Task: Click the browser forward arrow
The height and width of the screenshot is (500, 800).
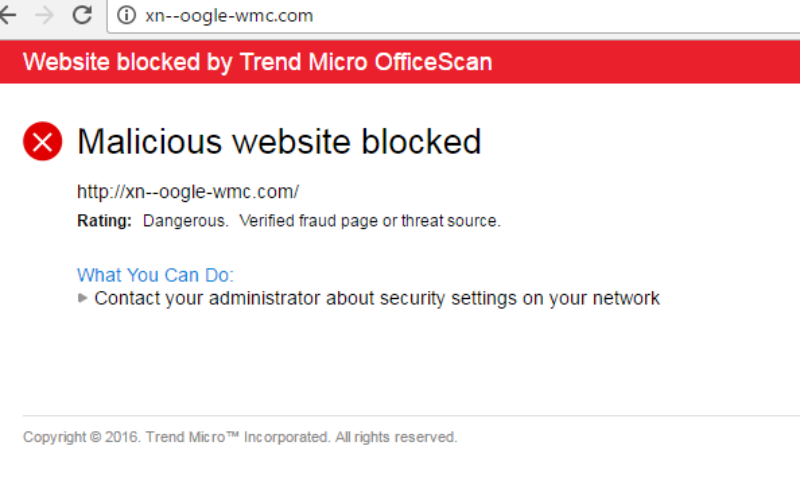Action: (x=44, y=15)
